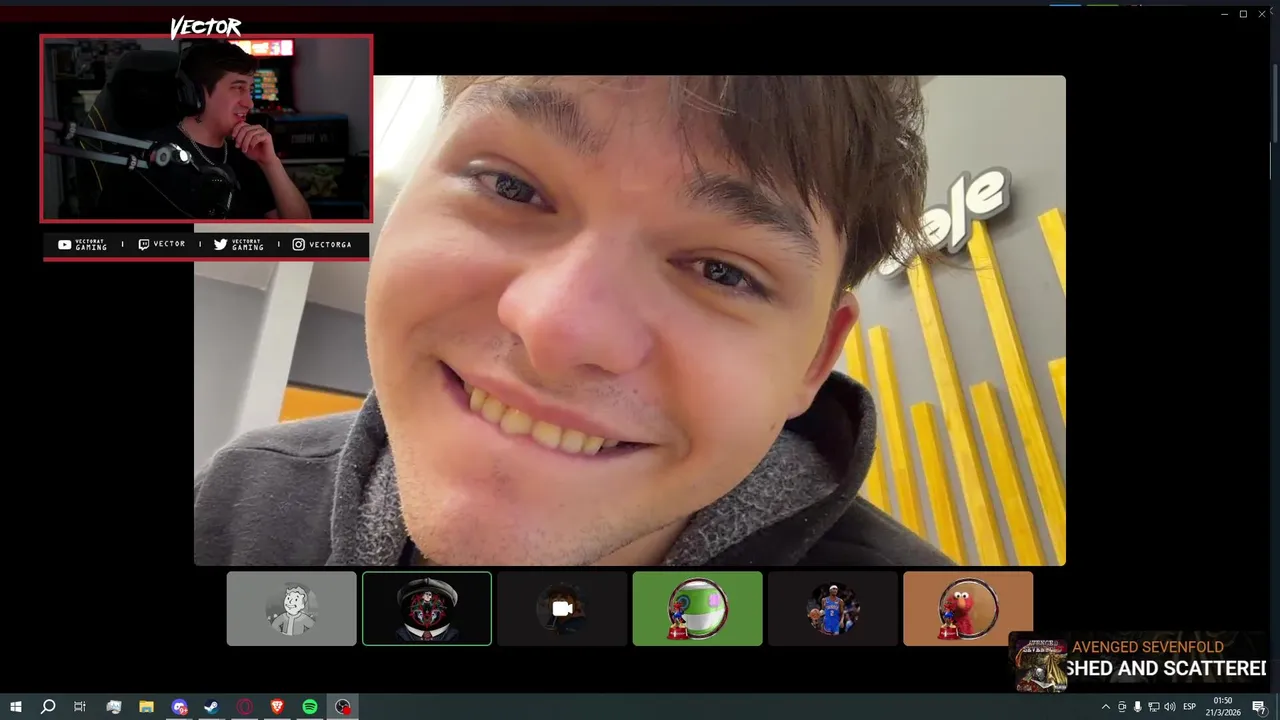
Task: Launch the Brave browser from the taskbar
Action: 277,707
